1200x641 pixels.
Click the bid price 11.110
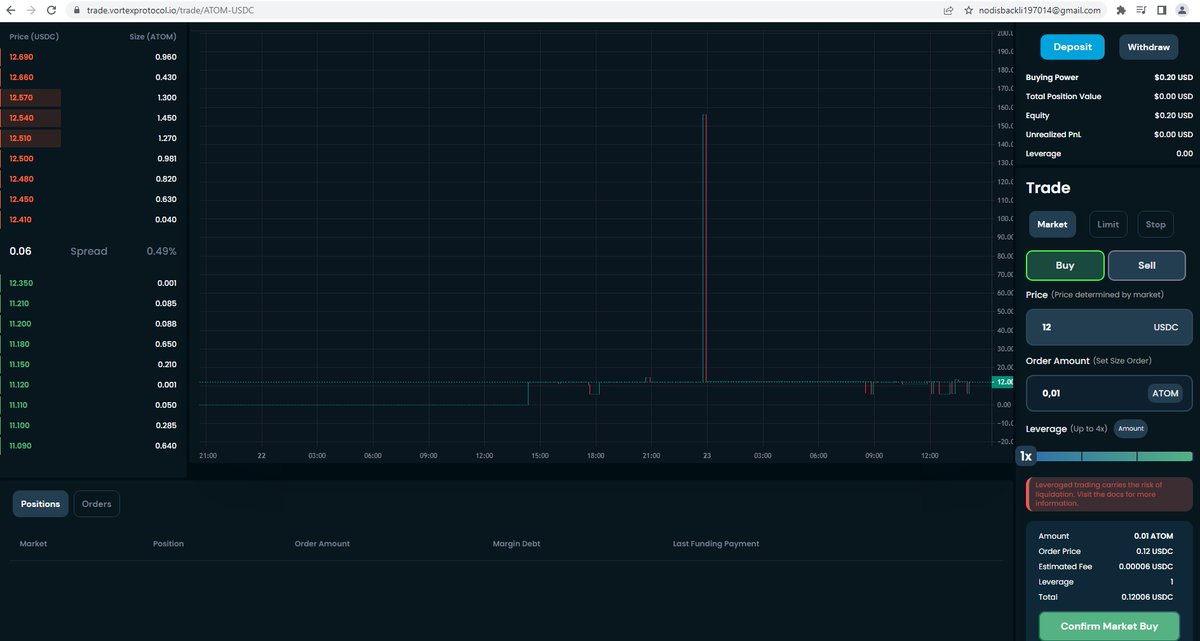coord(20,405)
